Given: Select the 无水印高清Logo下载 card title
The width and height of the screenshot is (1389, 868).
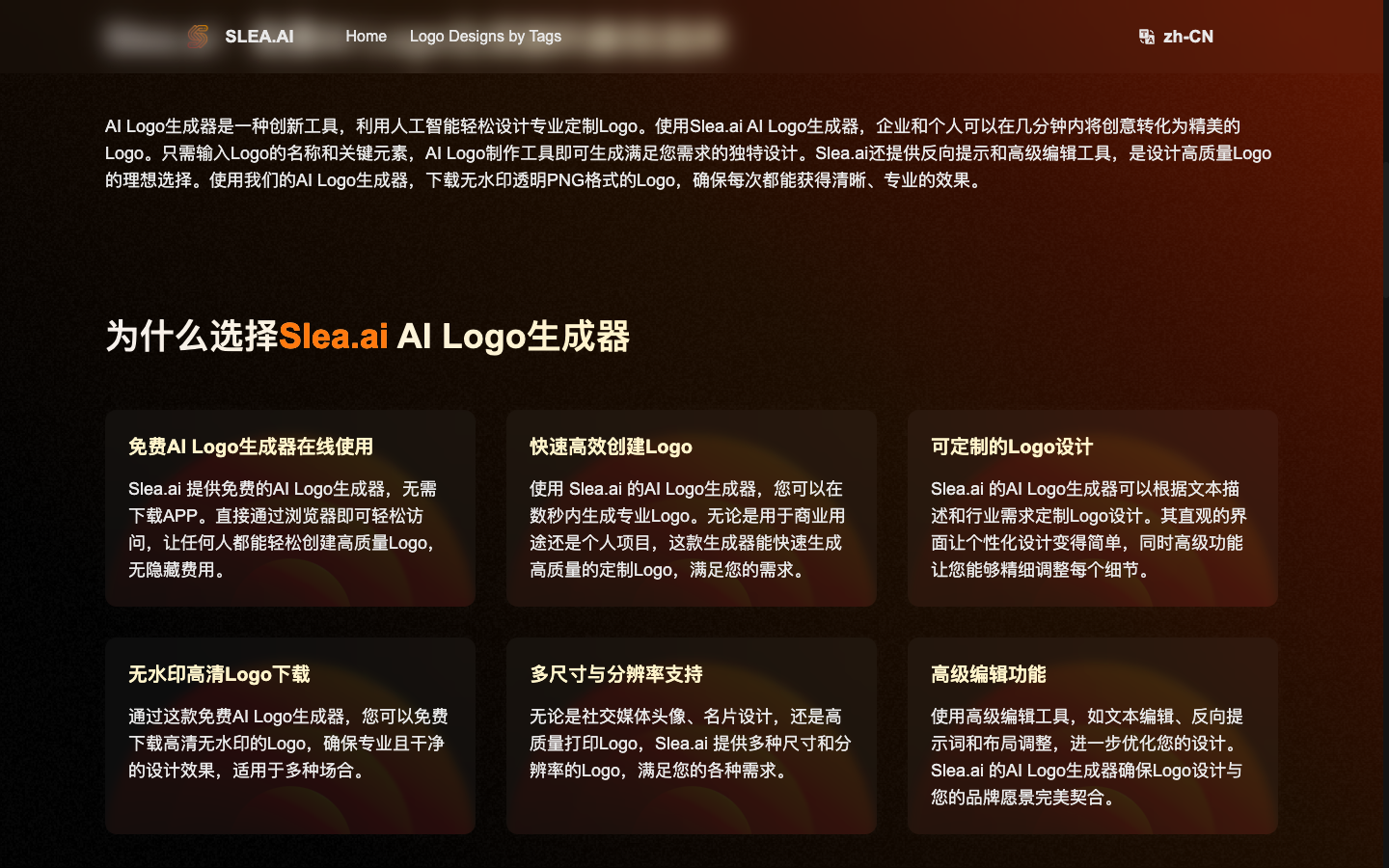Looking at the screenshot, I should [x=220, y=674].
